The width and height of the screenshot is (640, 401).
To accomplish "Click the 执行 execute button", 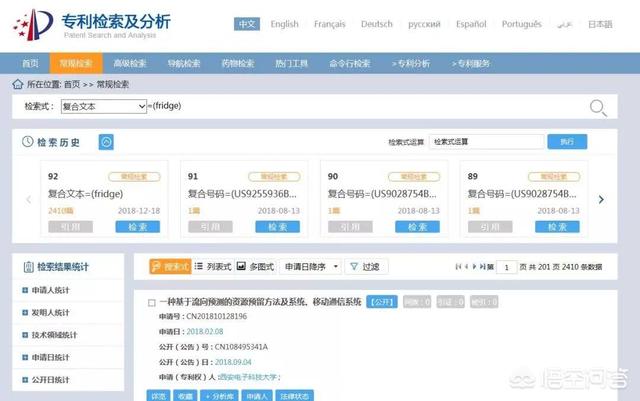I will tap(566, 142).
